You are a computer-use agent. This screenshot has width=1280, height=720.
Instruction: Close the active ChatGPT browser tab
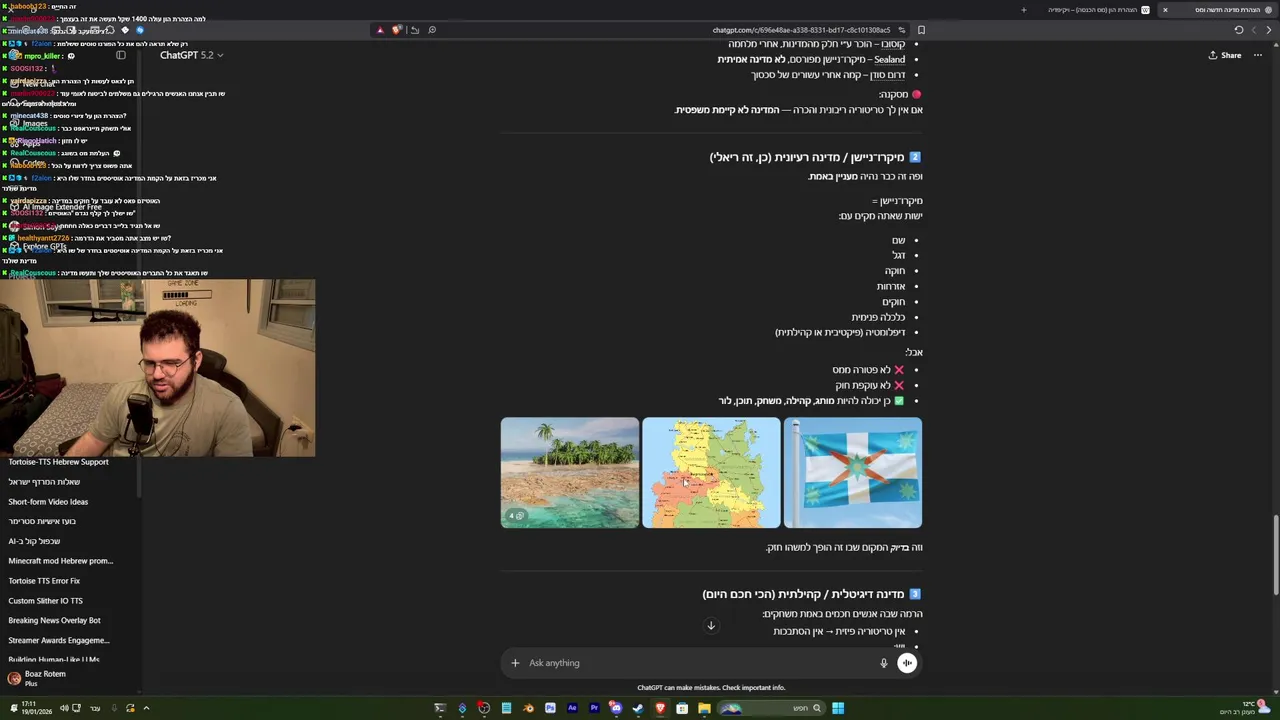coord(1165,10)
